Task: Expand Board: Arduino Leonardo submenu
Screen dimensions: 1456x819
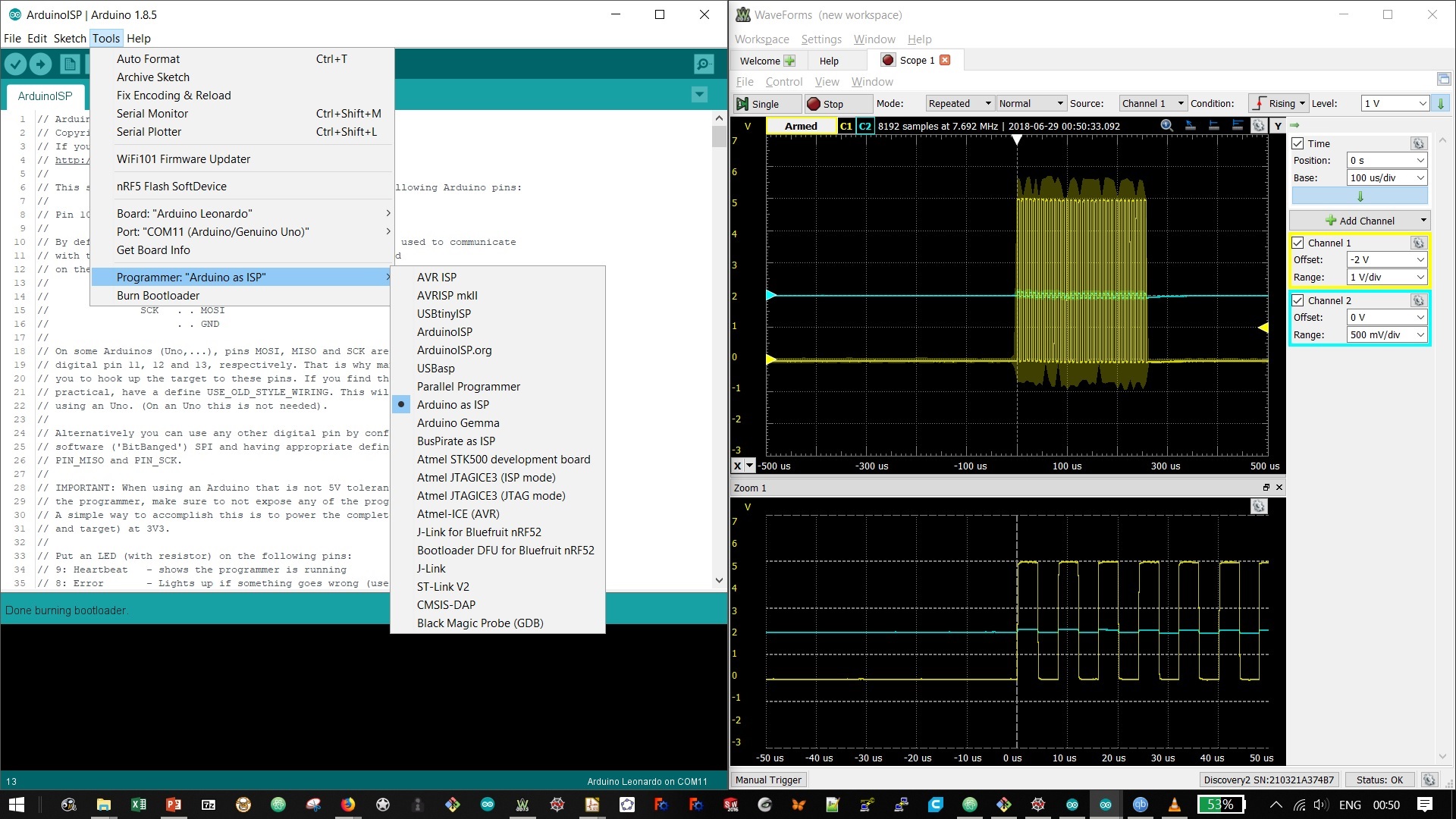Action: (x=242, y=213)
